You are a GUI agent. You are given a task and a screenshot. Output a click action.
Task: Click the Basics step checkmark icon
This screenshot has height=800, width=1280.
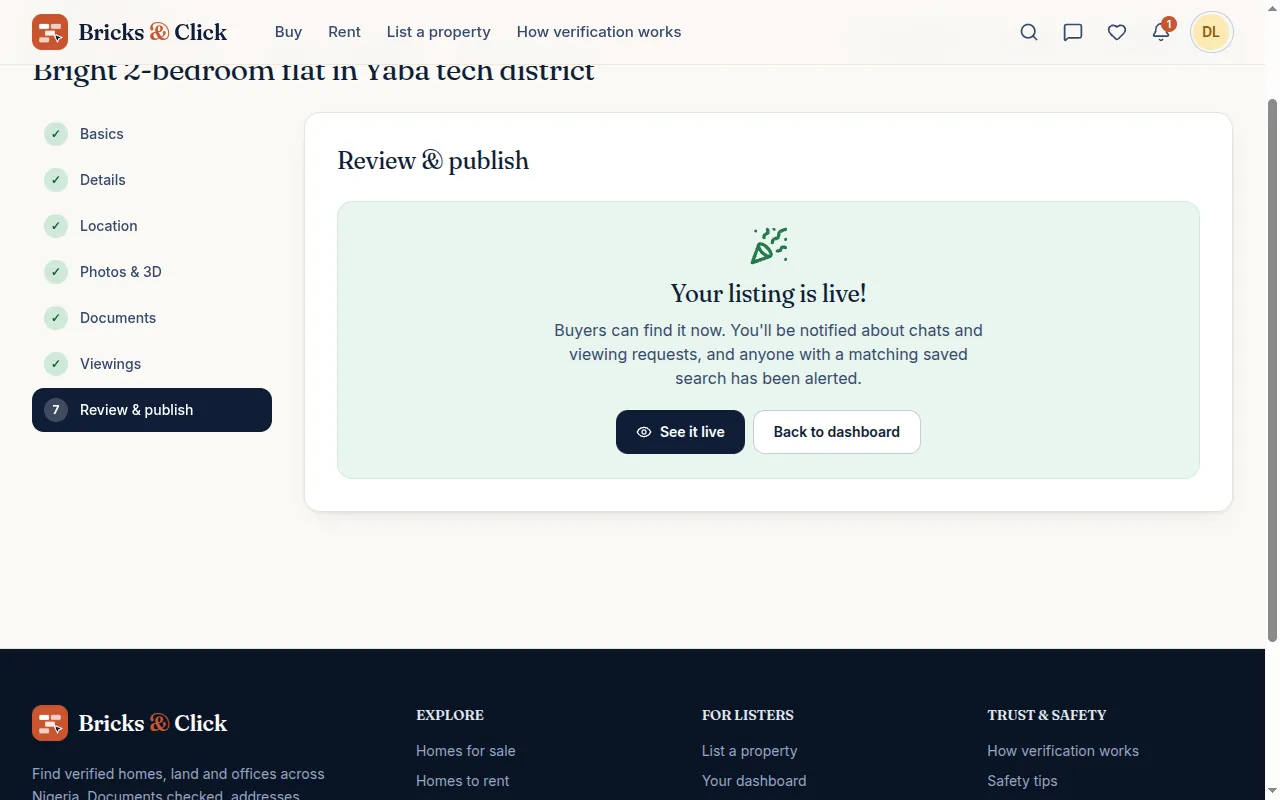coord(56,134)
